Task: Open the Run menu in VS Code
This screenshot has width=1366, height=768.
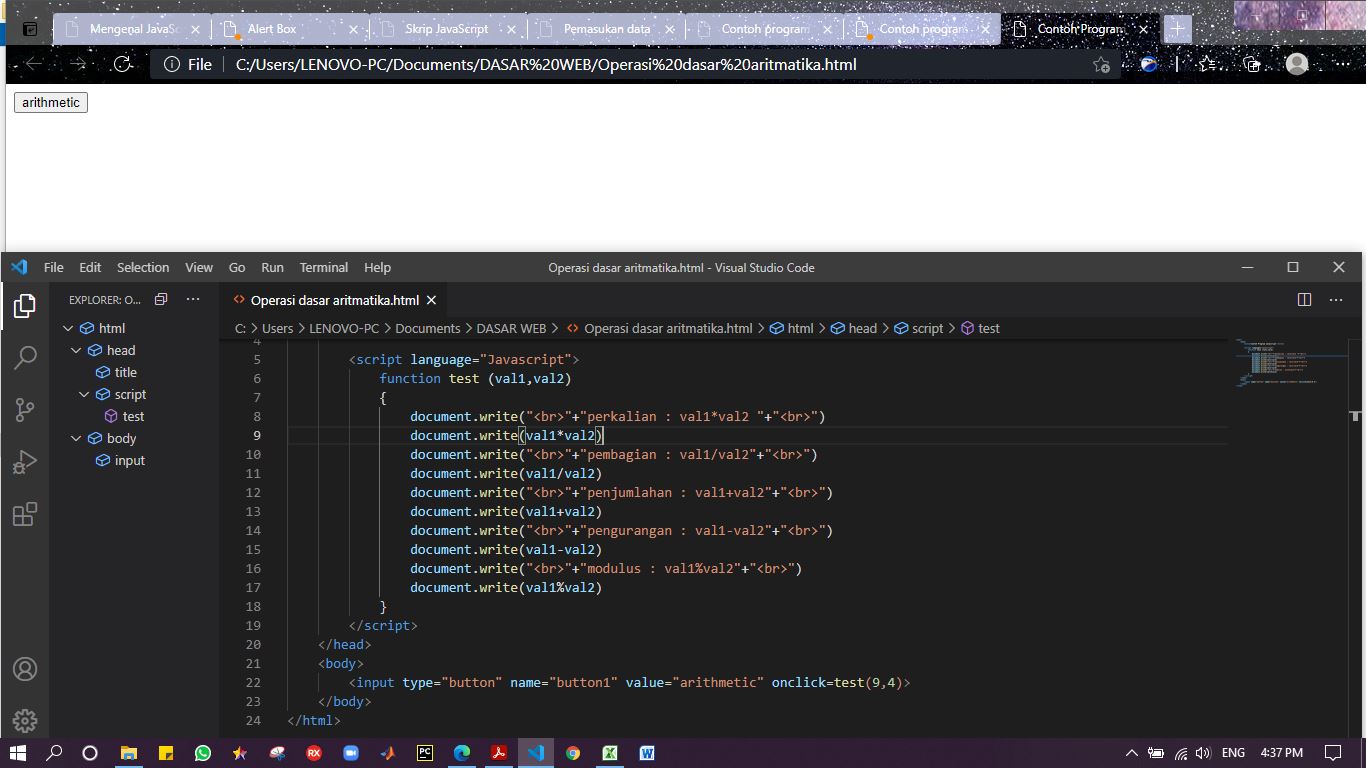Action: tap(272, 267)
